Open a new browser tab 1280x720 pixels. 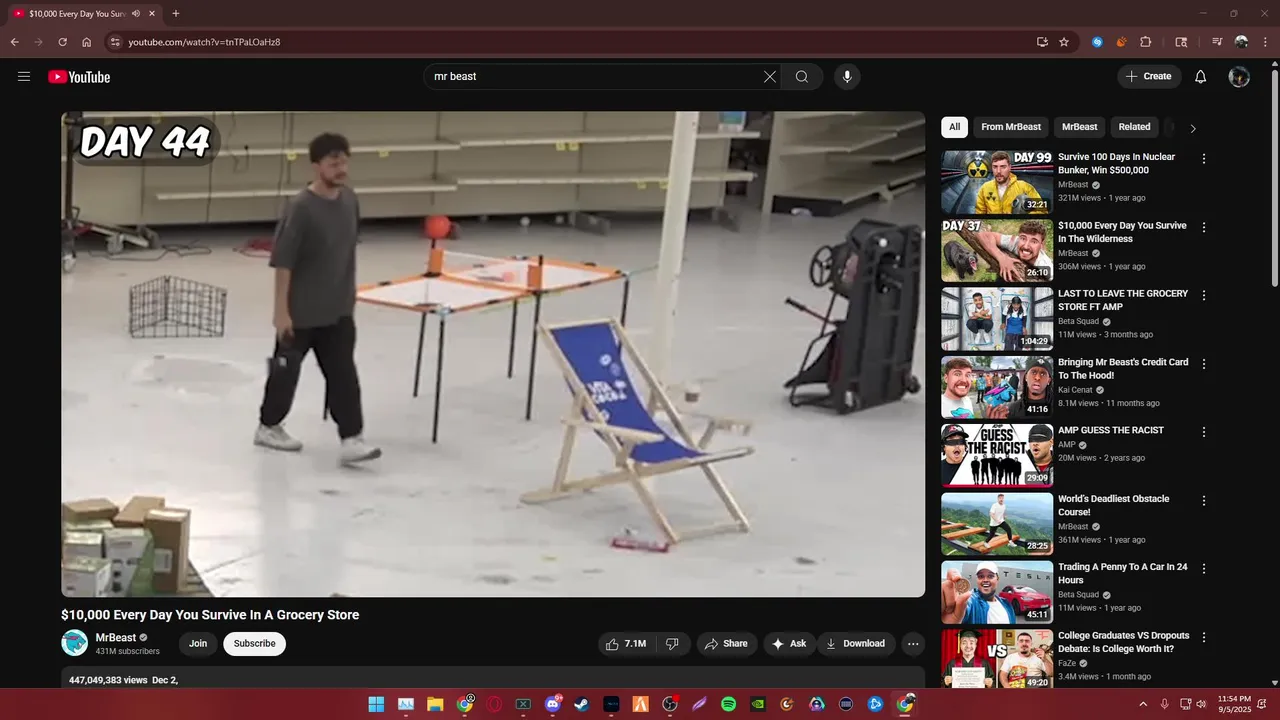coord(176,14)
